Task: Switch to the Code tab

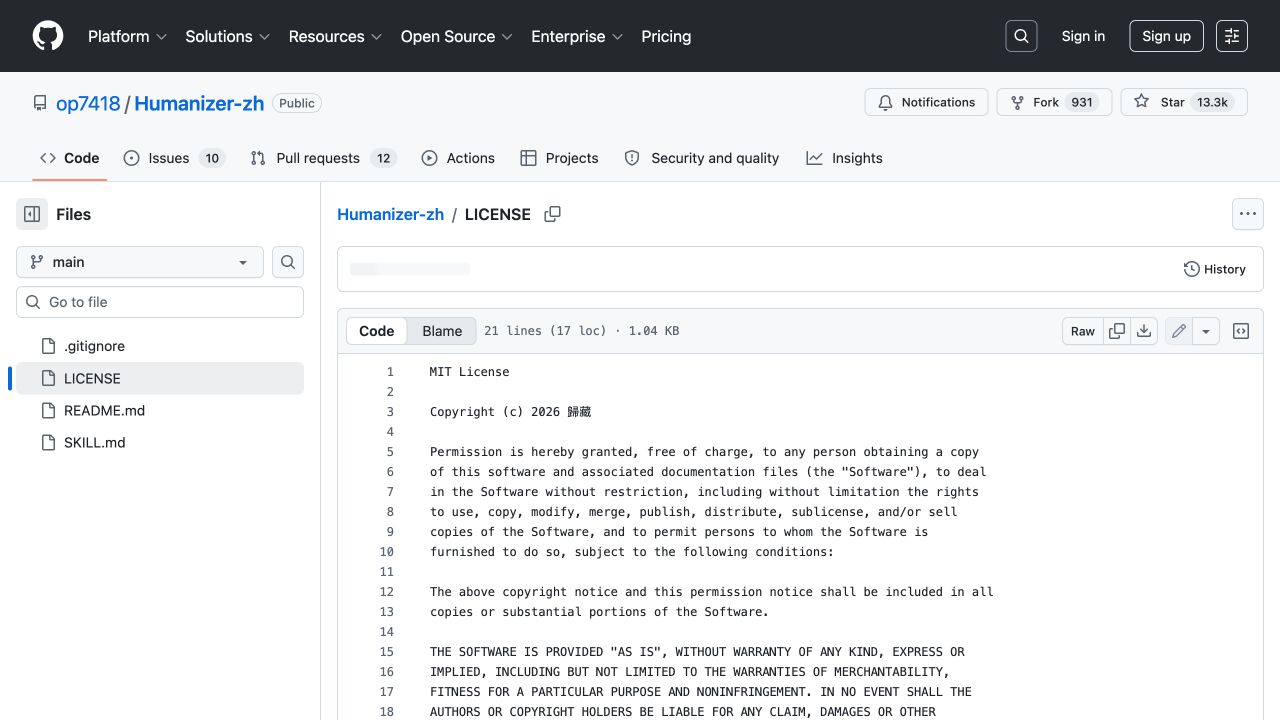Action: tap(70, 158)
